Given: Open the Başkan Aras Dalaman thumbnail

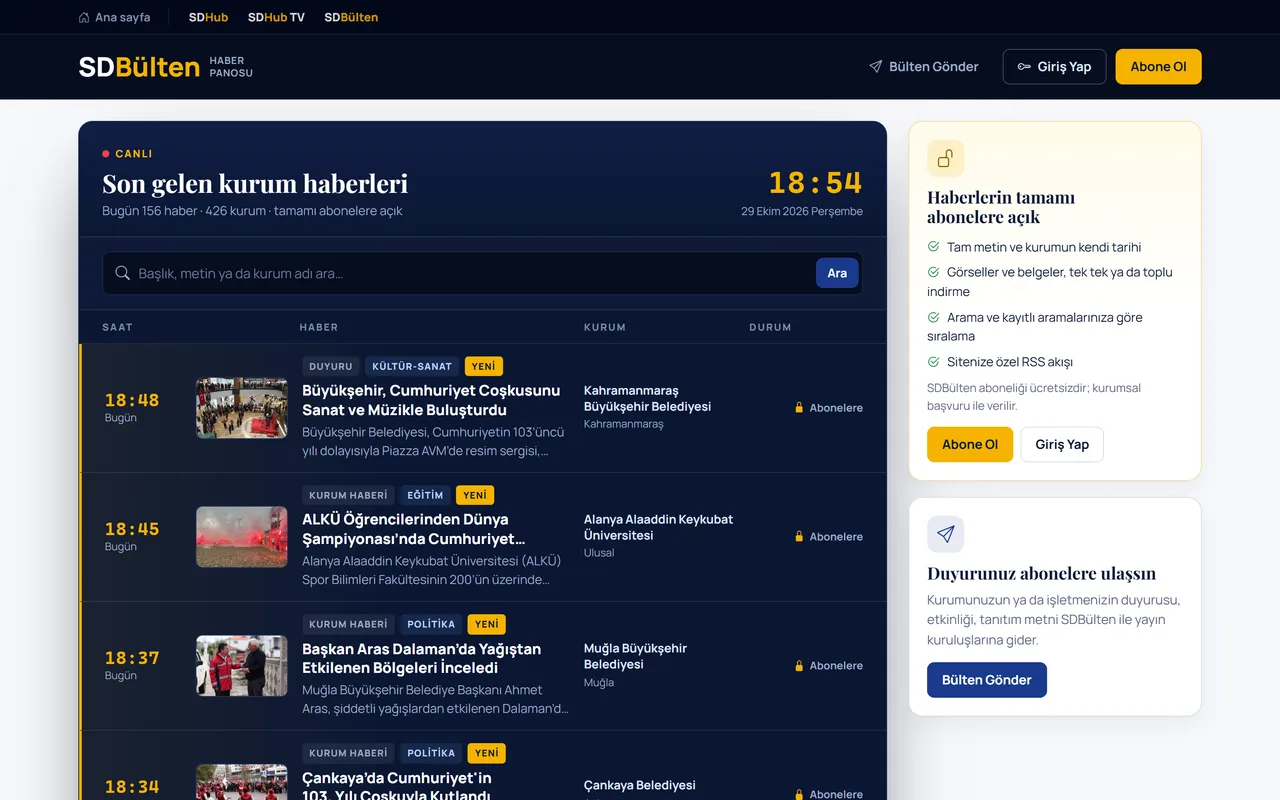Looking at the screenshot, I should 242,666.
